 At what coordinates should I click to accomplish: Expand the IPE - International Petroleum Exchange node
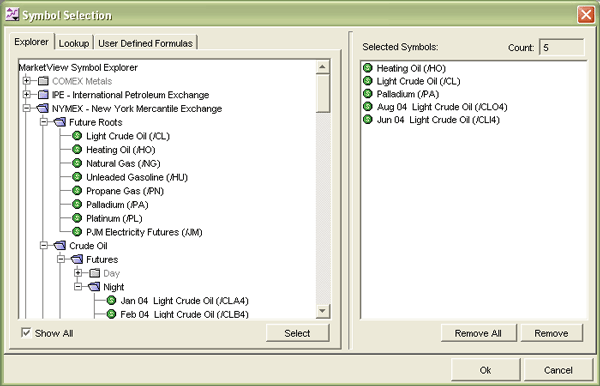pos(27,94)
